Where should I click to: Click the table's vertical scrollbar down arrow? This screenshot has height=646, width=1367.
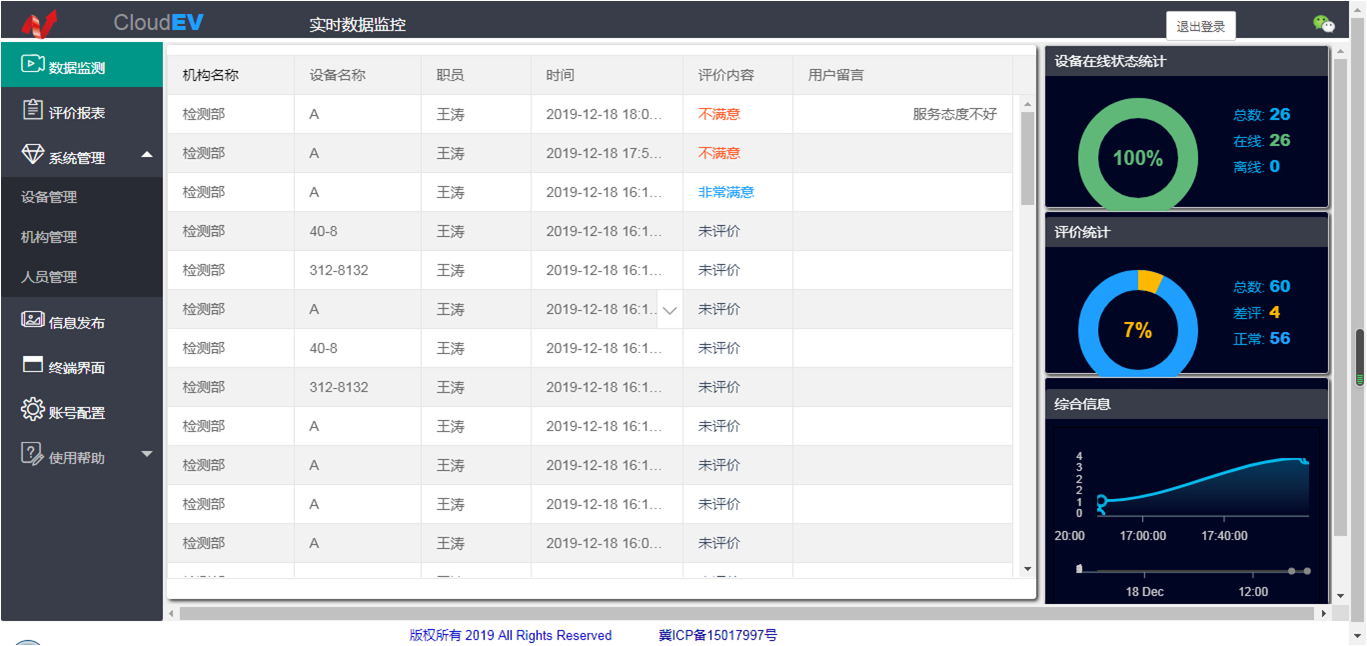(x=1027, y=569)
